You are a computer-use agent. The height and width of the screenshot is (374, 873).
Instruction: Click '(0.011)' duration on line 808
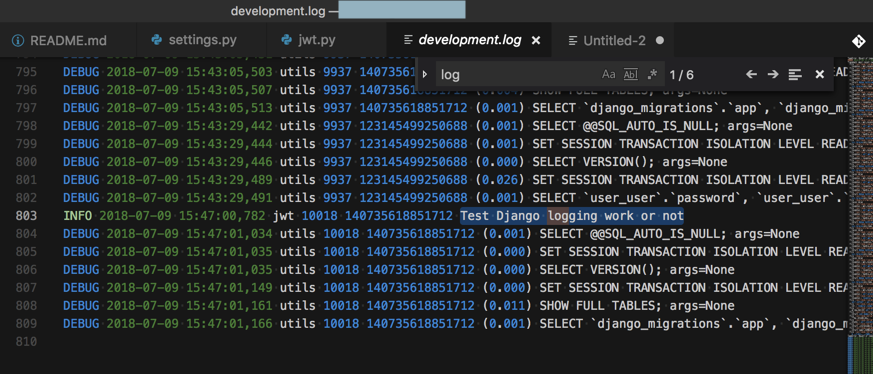(x=507, y=306)
